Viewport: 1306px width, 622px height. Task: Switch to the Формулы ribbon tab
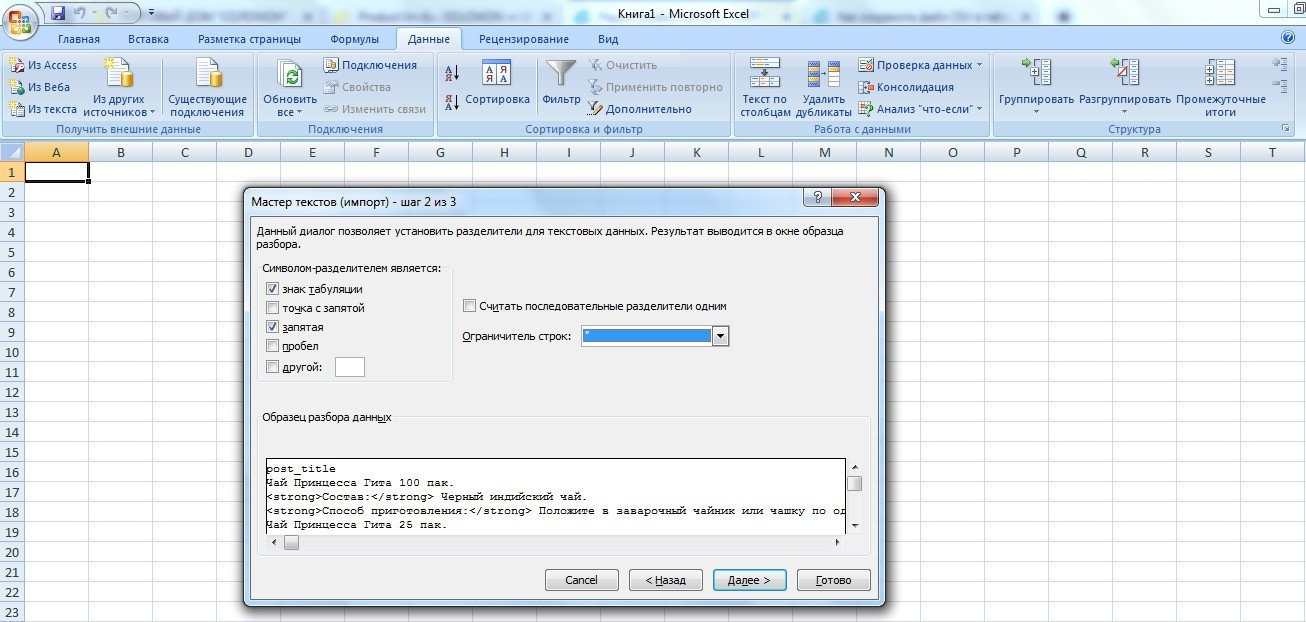(x=354, y=39)
